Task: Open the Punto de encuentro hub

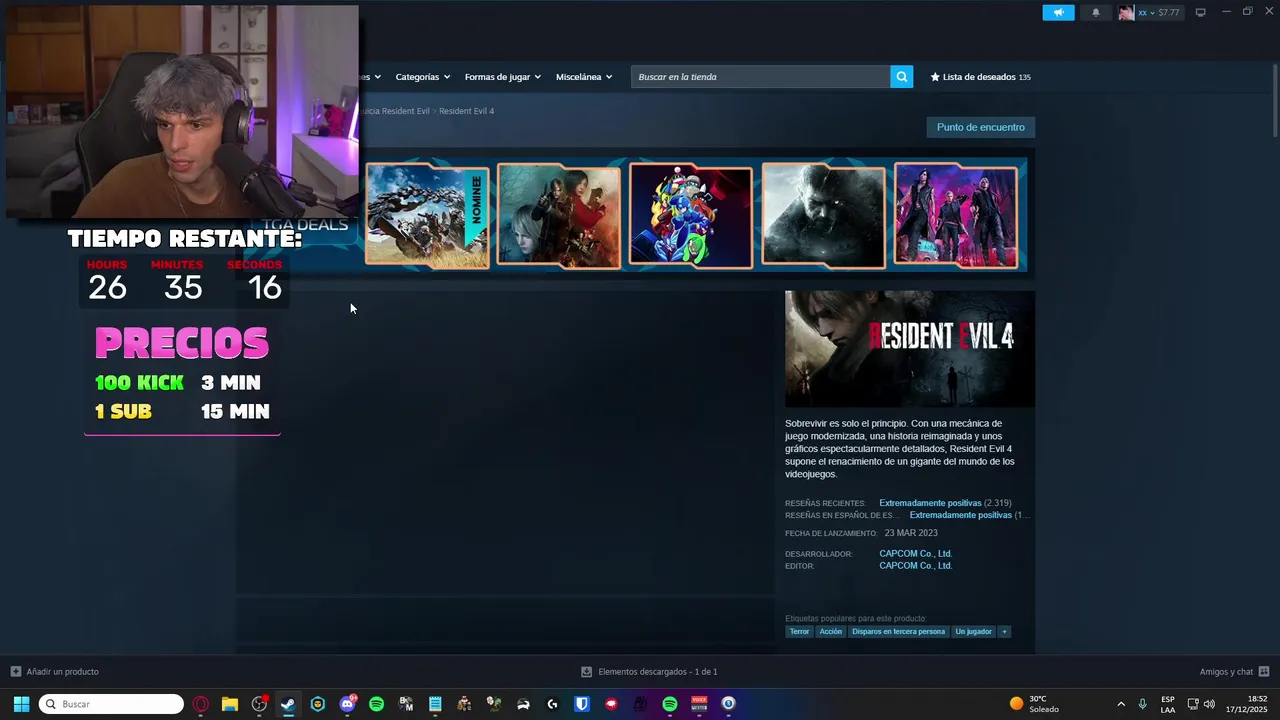Action: (980, 127)
